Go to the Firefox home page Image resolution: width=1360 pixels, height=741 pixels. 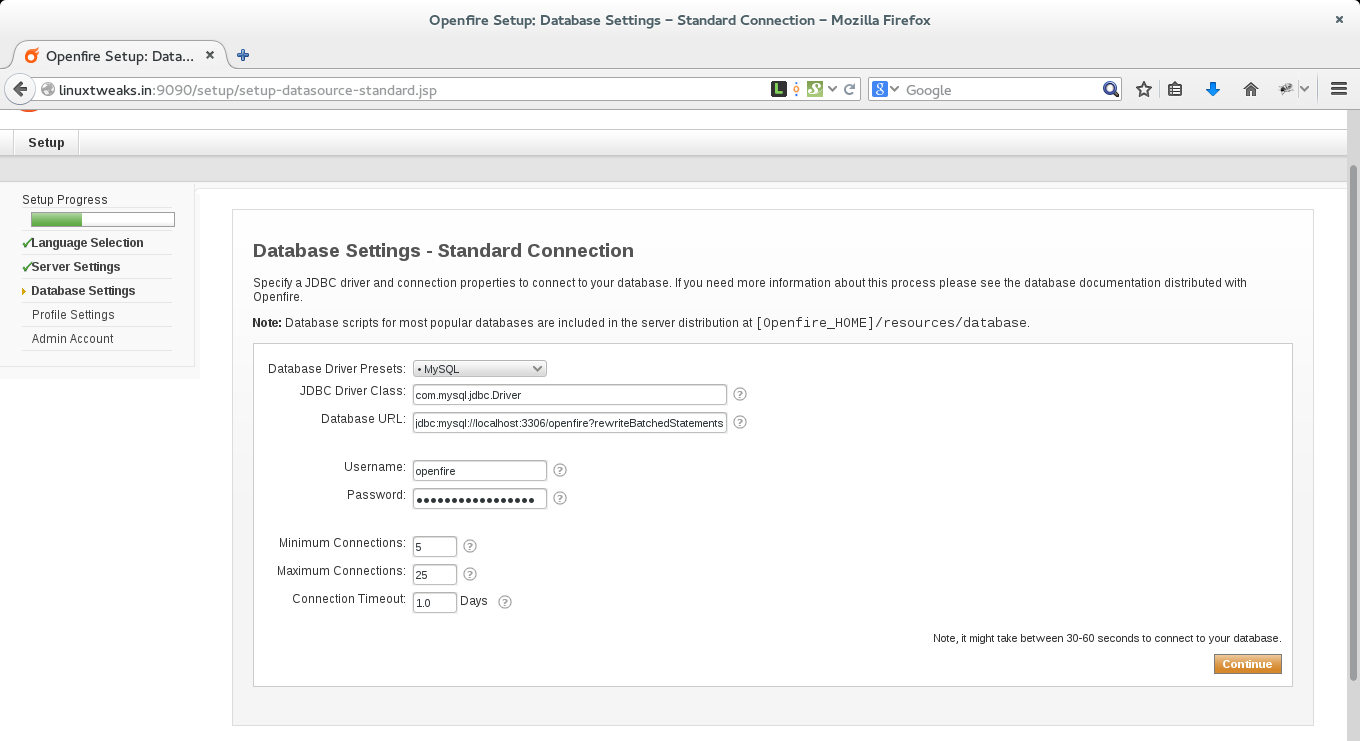point(1250,89)
